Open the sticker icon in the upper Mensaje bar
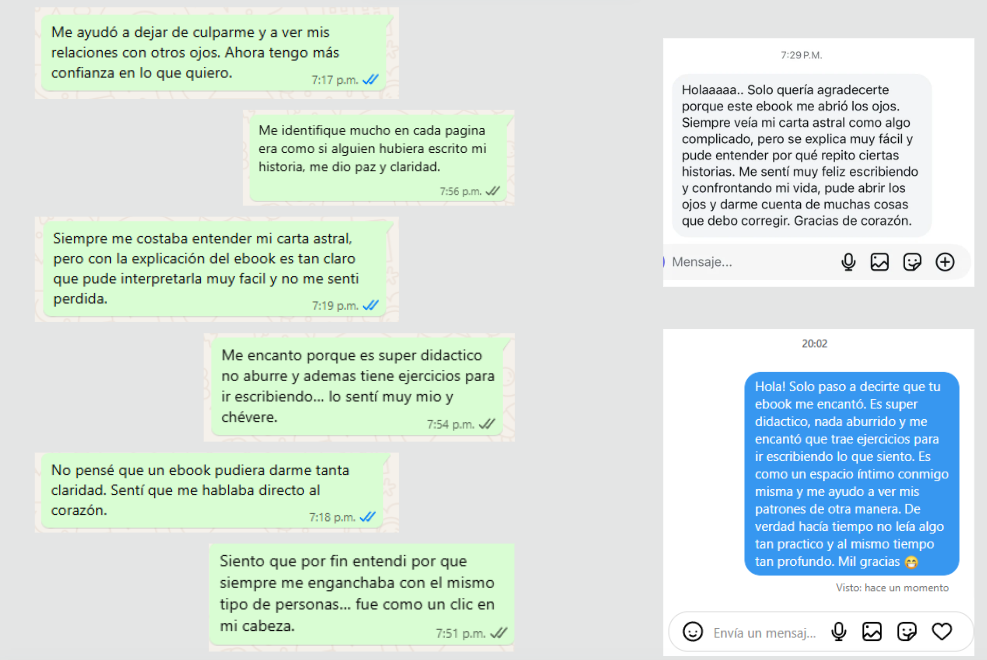Image resolution: width=987 pixels, height=660 pixels. [912, 262]
